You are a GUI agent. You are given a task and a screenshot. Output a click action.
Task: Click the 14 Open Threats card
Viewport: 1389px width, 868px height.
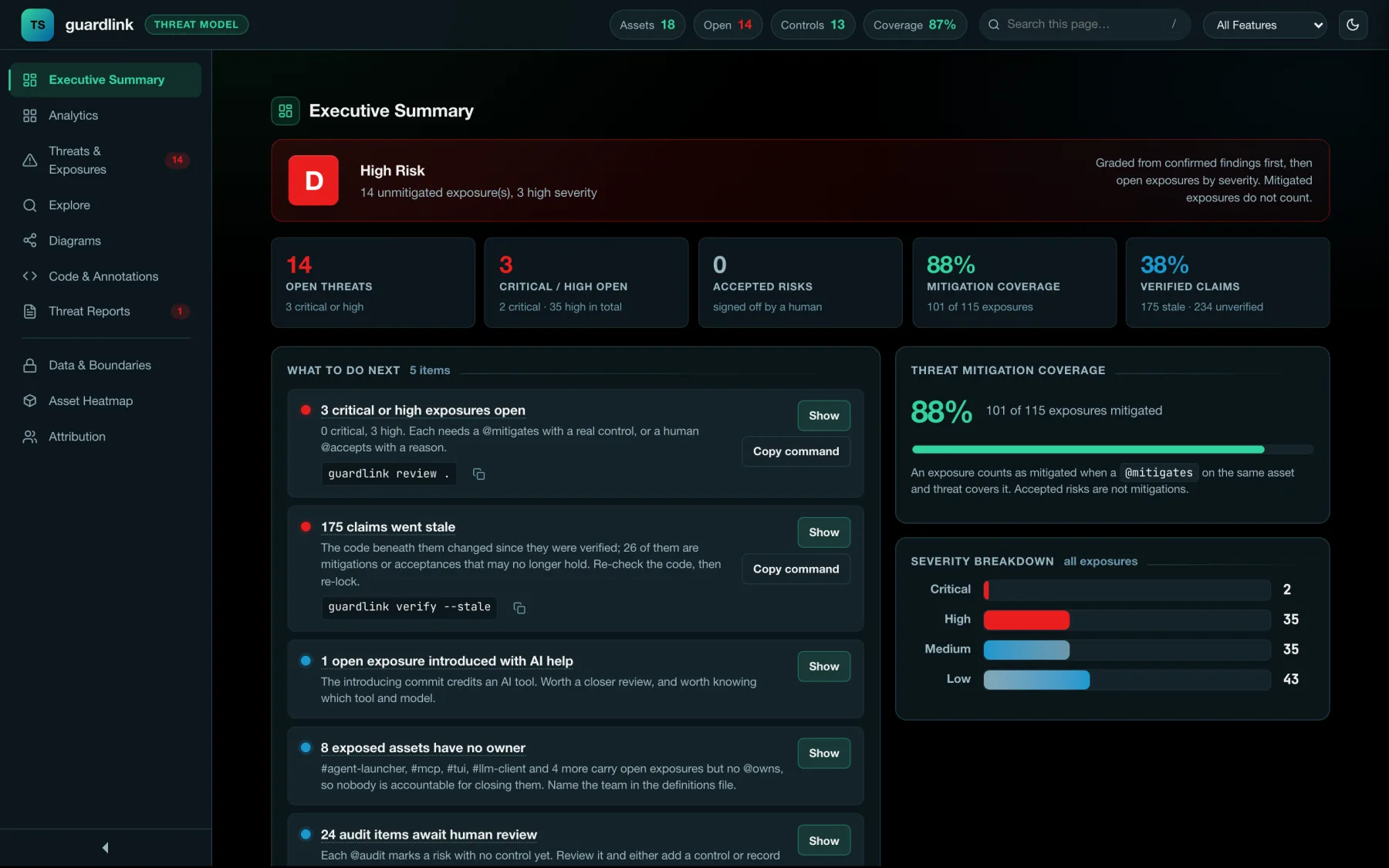(373, 283)
